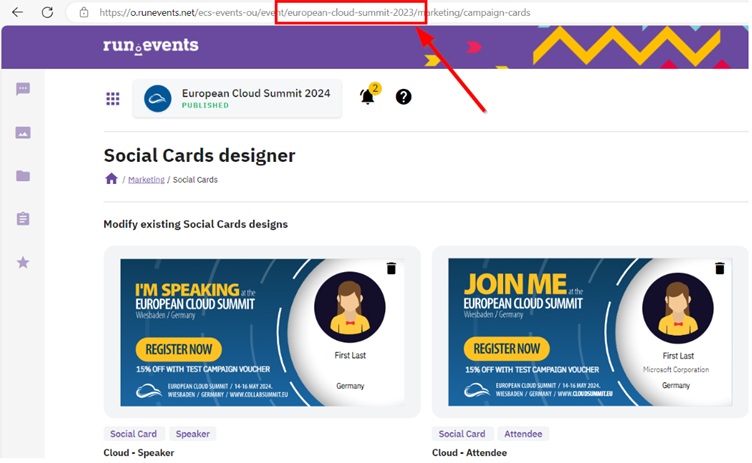This screenshot has height=463, width=752.
Task: Go to home via breadcrumb icon
Action: point(111,179)
